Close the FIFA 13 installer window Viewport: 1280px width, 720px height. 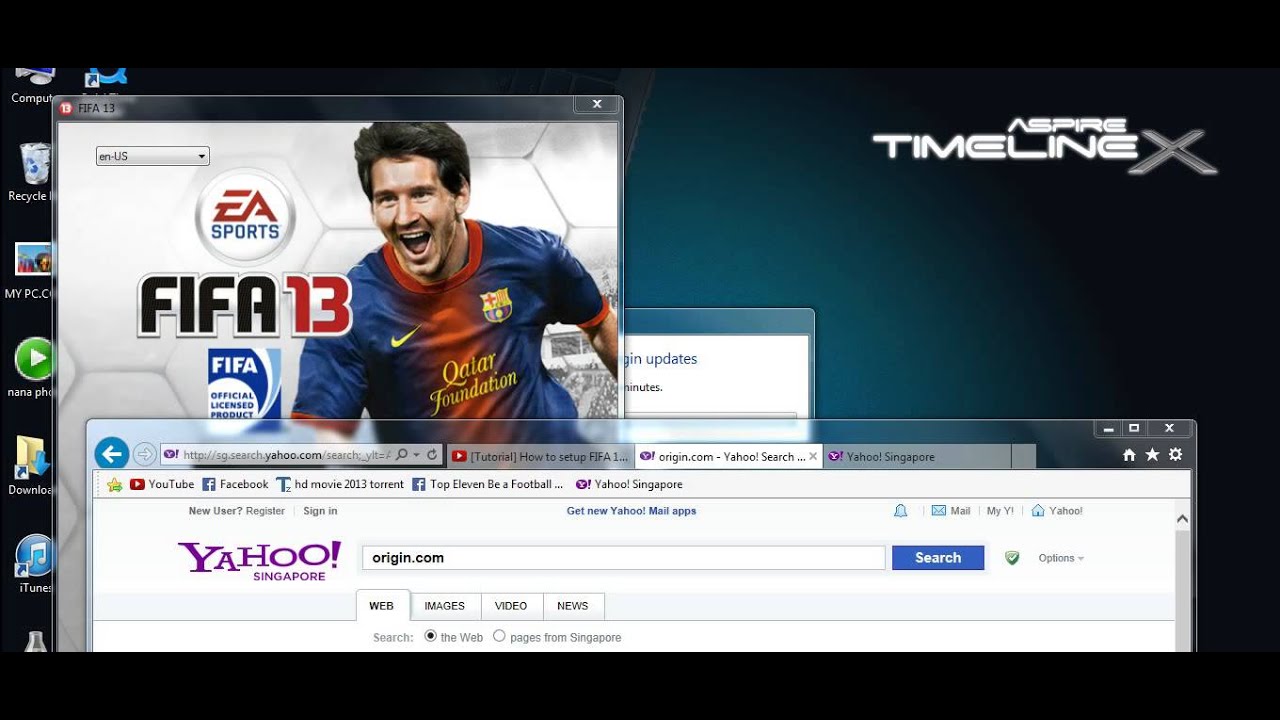[597, 104]
